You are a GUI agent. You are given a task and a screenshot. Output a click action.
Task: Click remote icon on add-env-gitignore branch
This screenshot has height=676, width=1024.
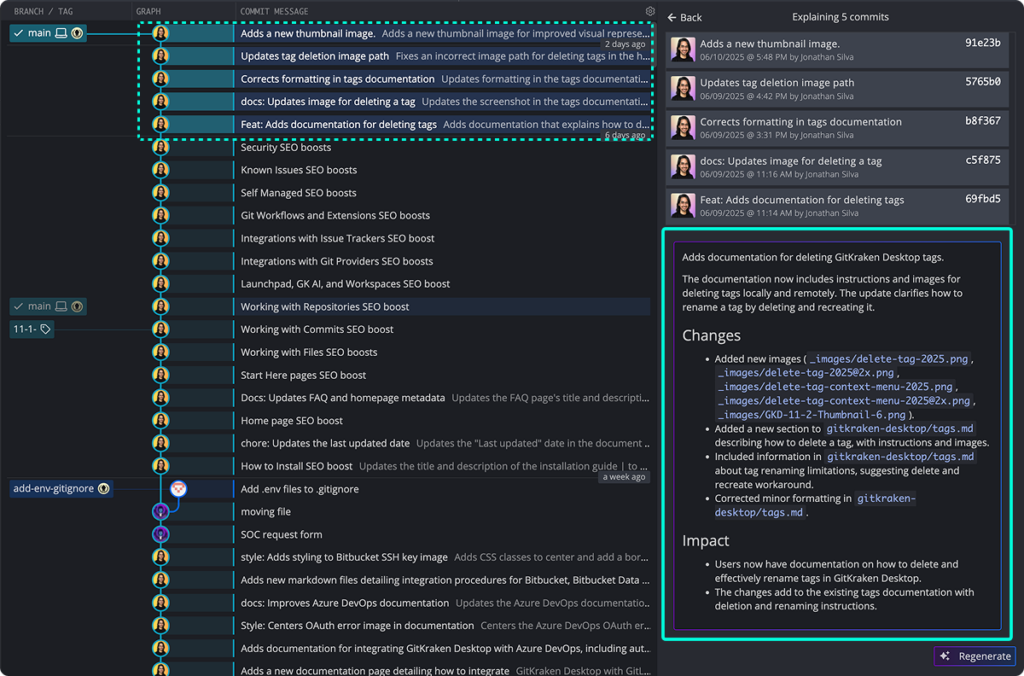(x=103, y=488)
